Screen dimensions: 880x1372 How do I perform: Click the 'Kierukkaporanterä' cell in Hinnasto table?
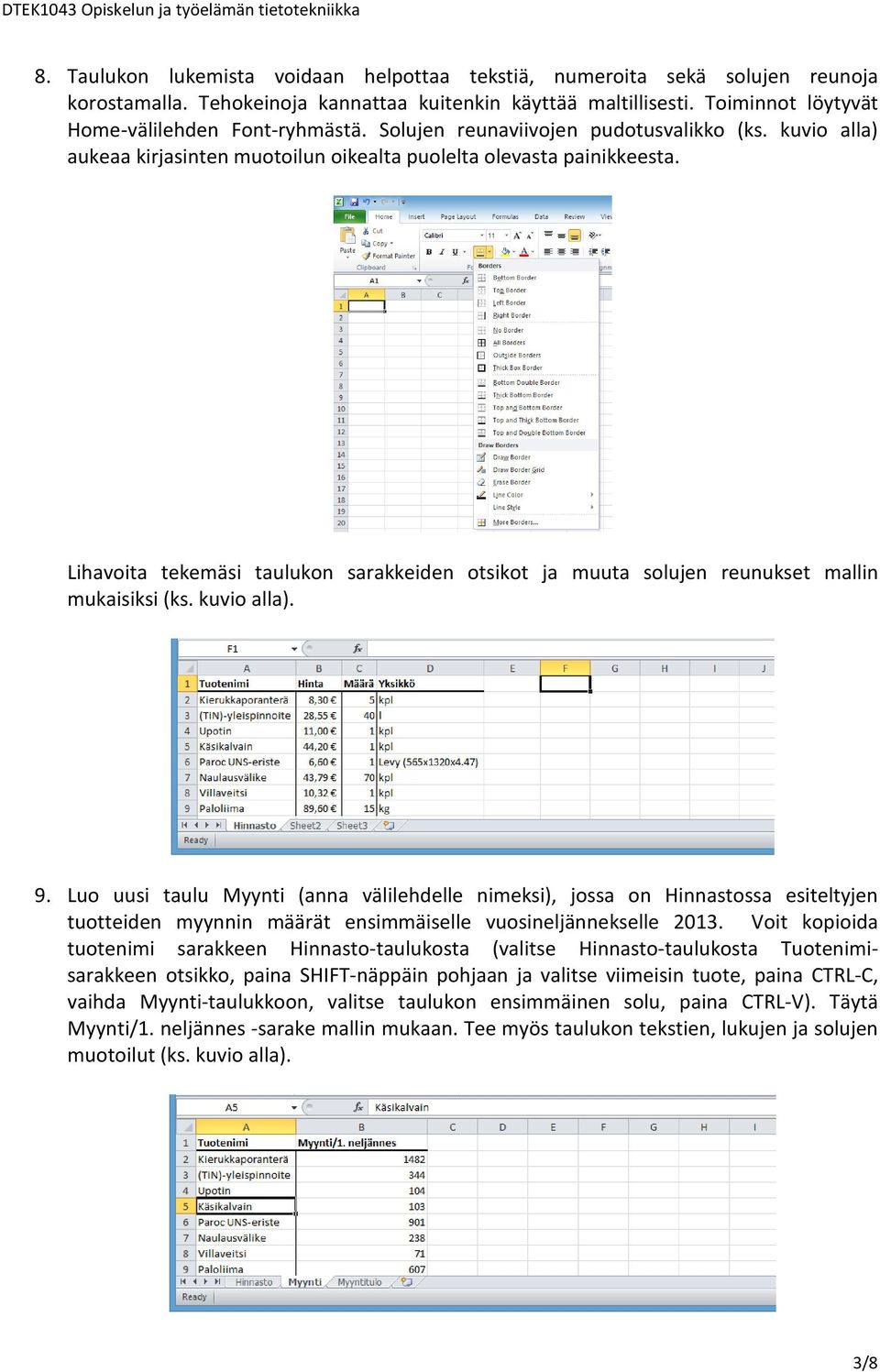(x=247, y=700)
